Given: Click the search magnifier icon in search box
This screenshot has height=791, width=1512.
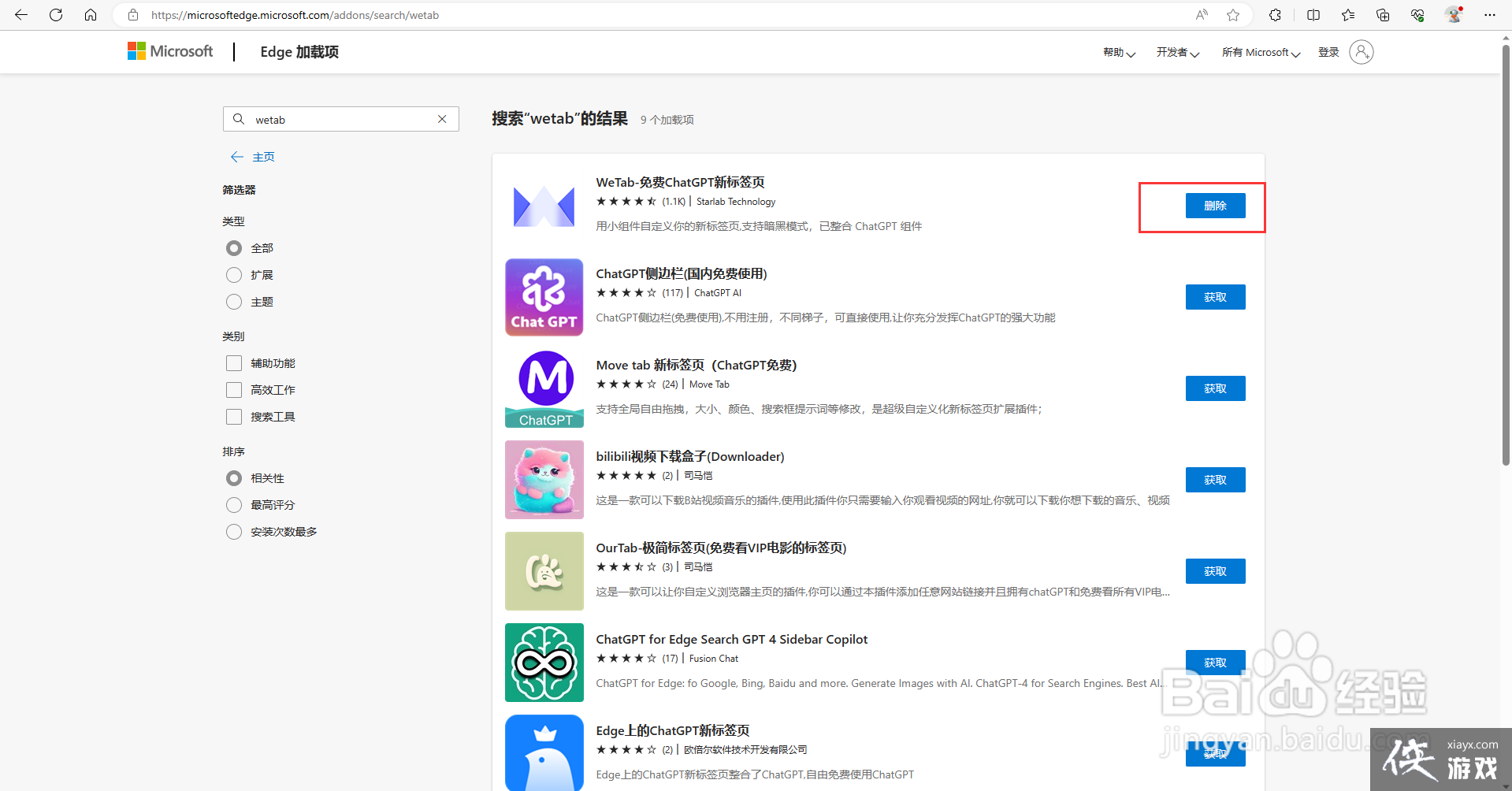Looking at the screenshot, I should tap(239, 119).
